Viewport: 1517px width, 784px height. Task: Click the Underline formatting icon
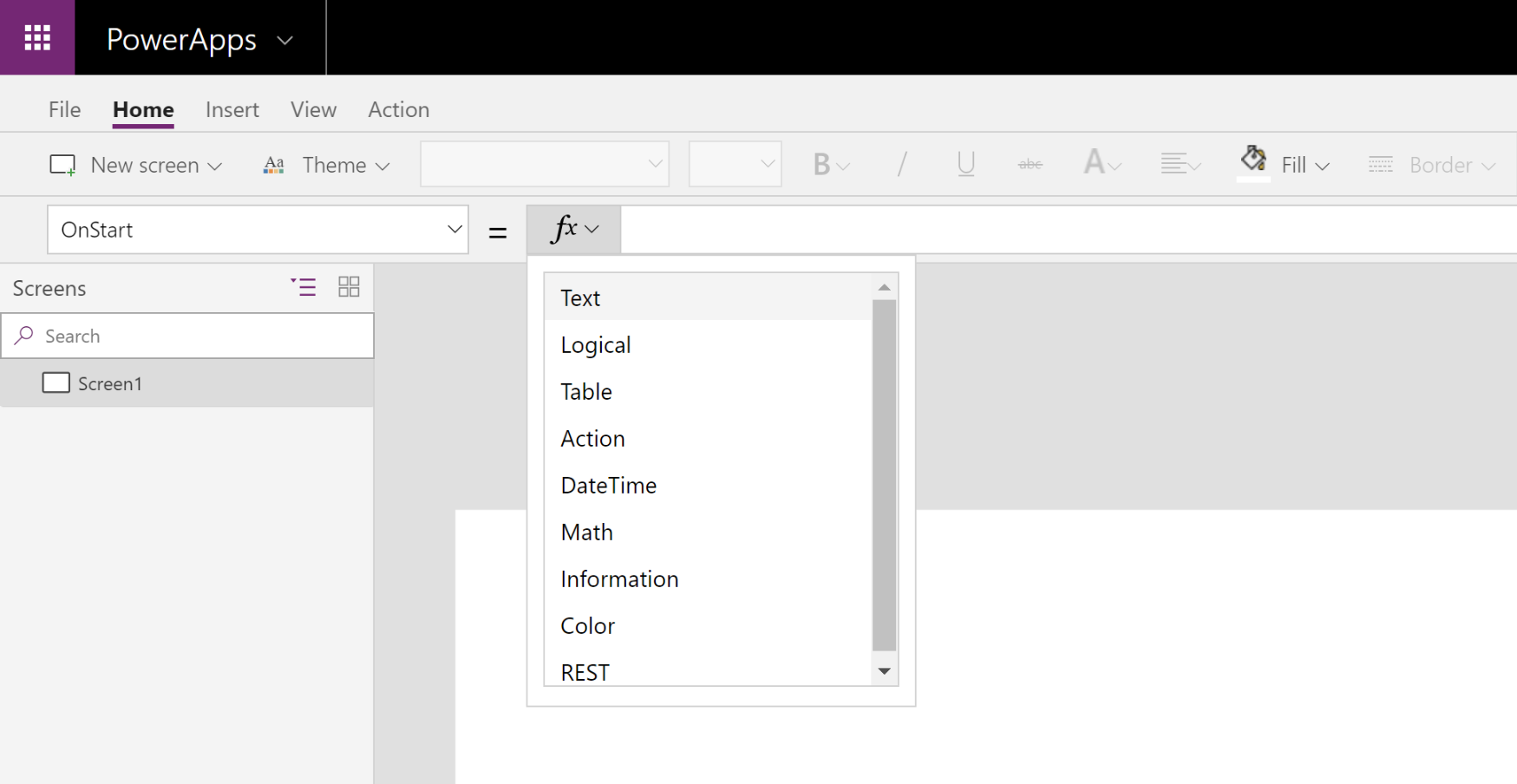point(965,164)
